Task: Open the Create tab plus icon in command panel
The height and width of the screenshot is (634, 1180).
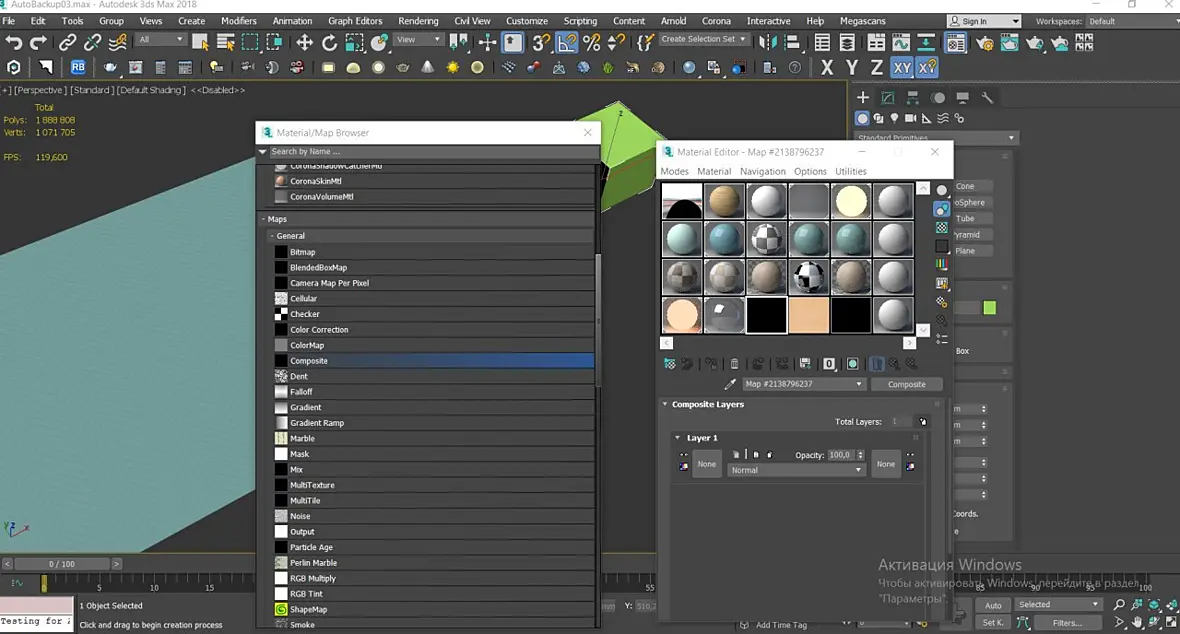Action: click(863, 97)
